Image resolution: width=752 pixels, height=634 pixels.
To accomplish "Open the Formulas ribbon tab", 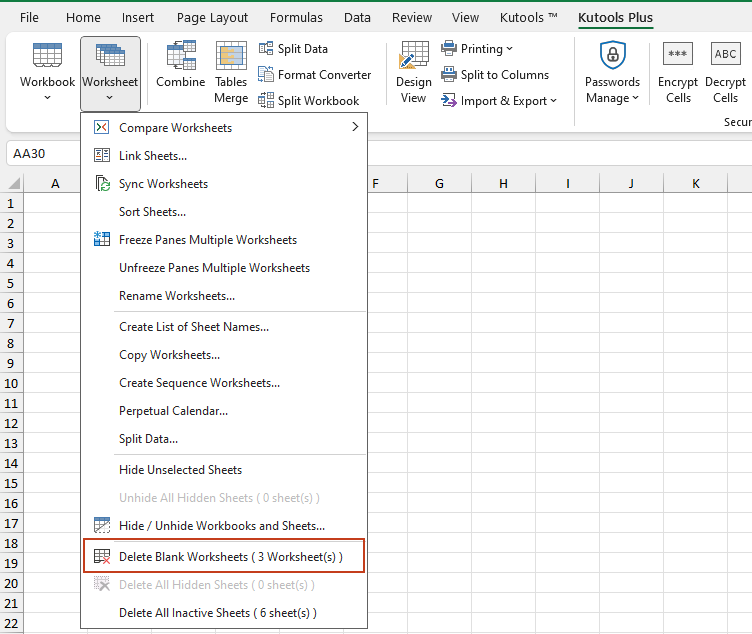I will pyautogui.click(x=296, y=18).
